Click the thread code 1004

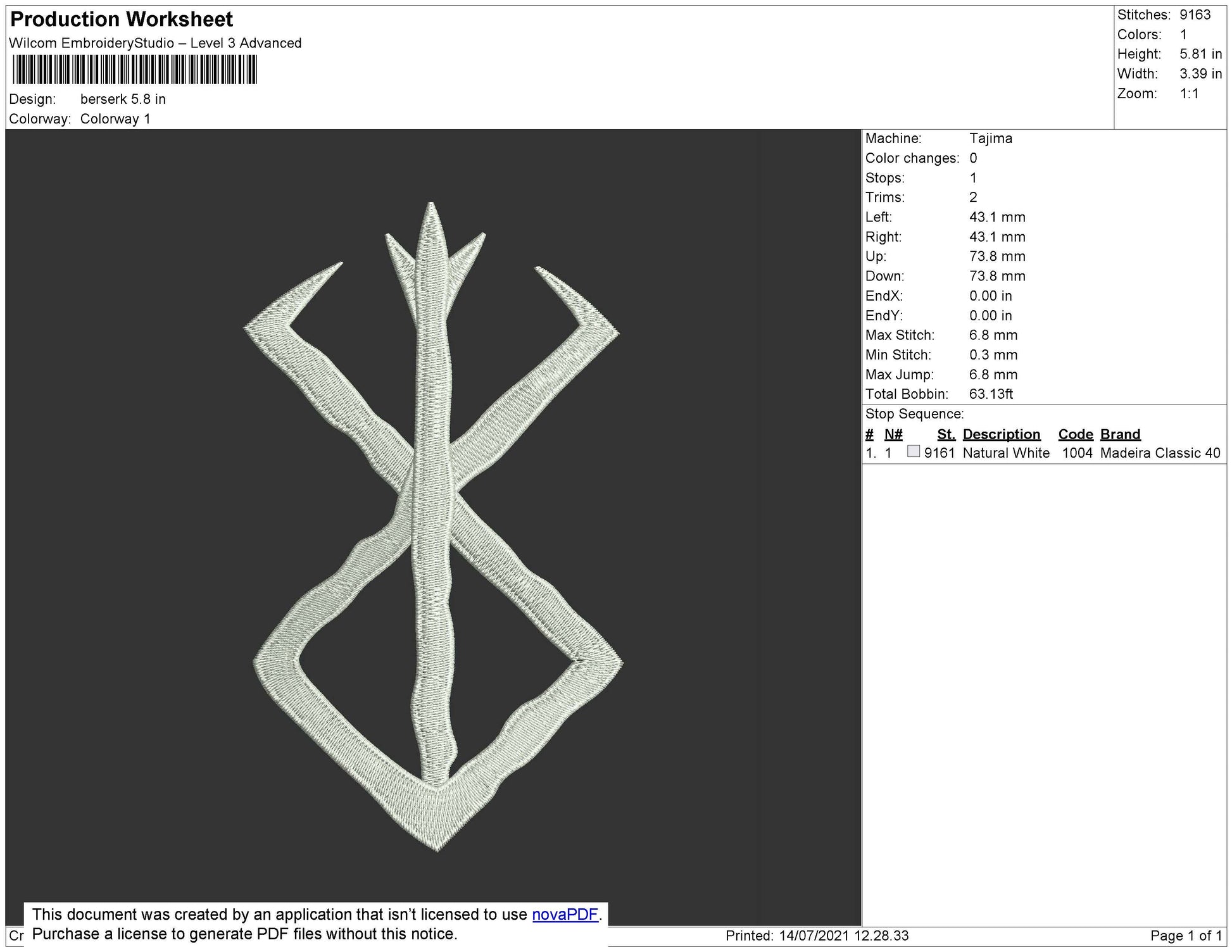(x=1077, y=453)
